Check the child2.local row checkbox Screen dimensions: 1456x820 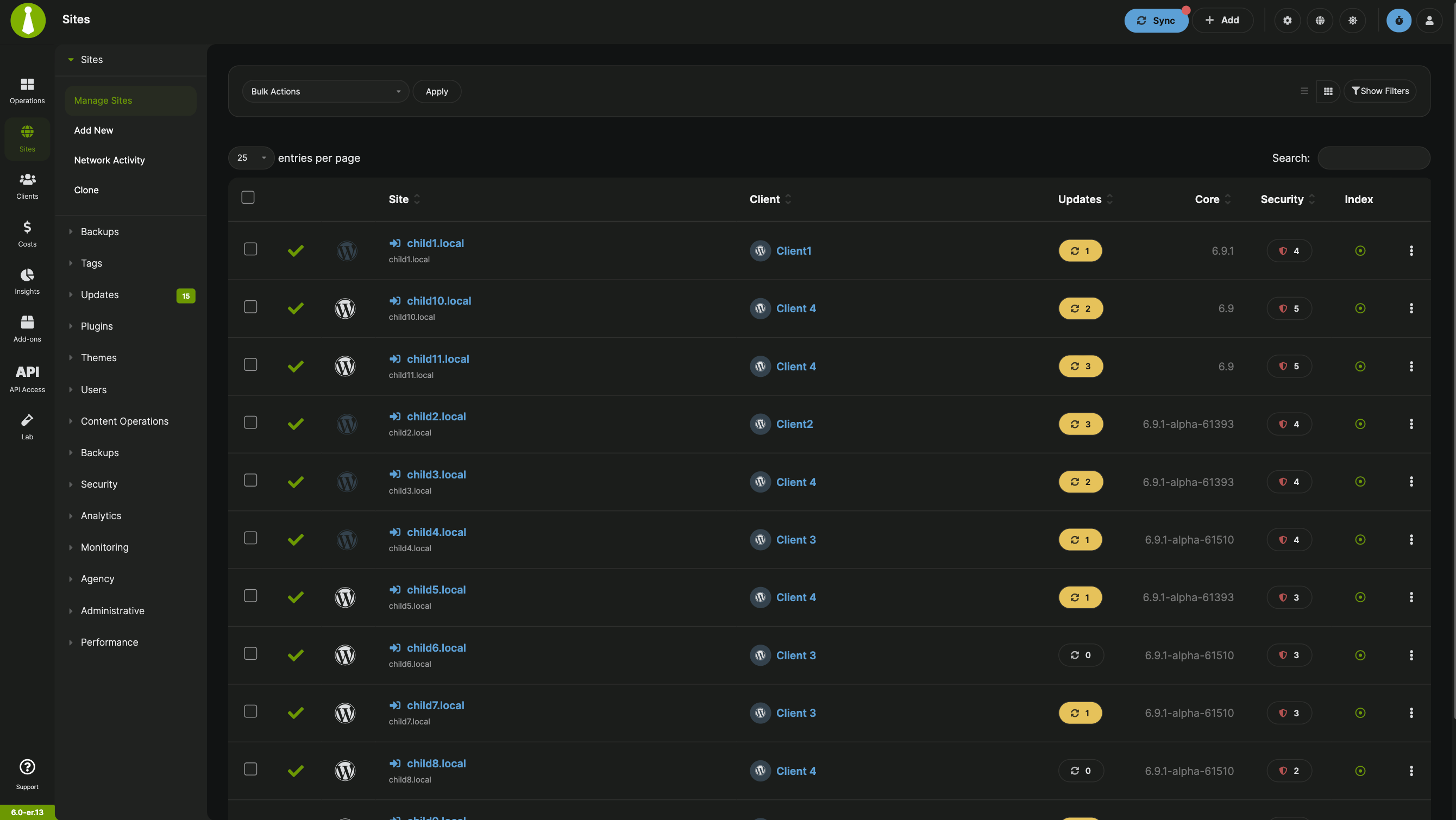pyautogui.click(x=250, y=422)
